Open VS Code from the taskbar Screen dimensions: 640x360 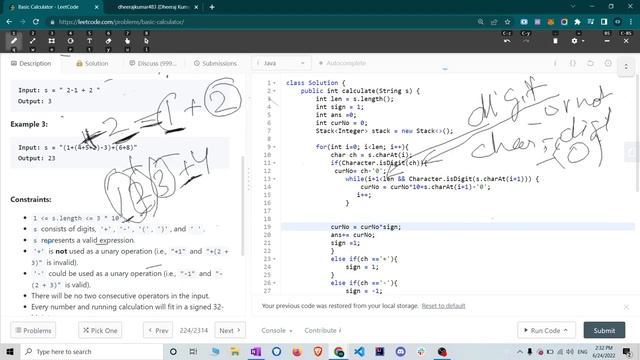(x=359, y=351)
